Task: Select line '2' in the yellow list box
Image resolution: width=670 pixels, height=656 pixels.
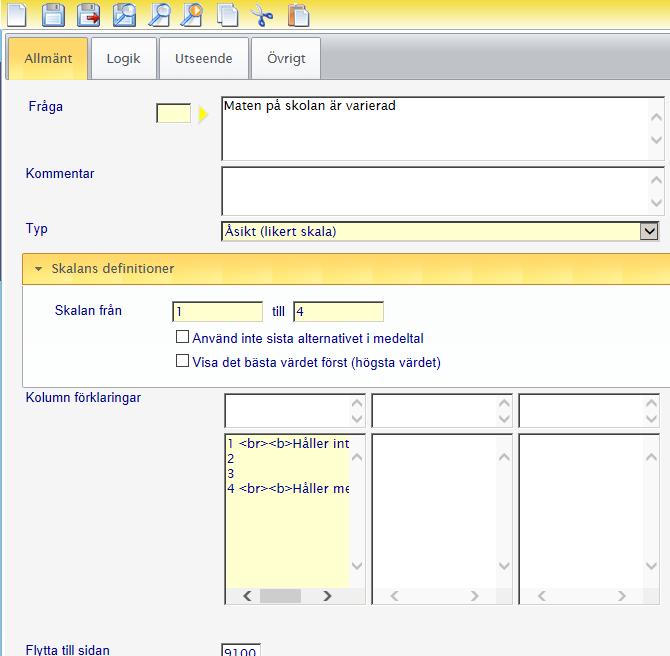Action: tap(231, 459)
